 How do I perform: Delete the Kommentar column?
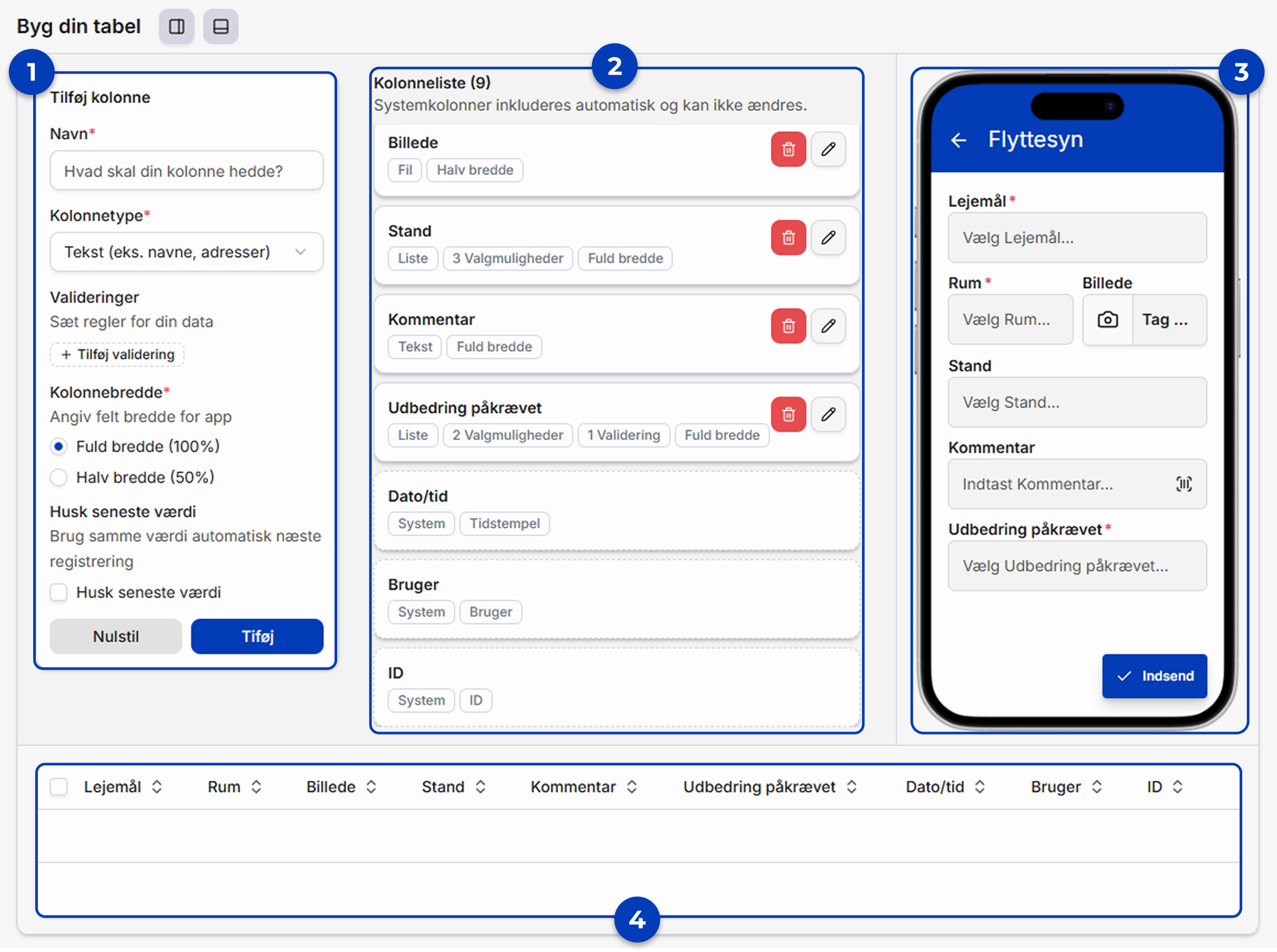point(788,326)
